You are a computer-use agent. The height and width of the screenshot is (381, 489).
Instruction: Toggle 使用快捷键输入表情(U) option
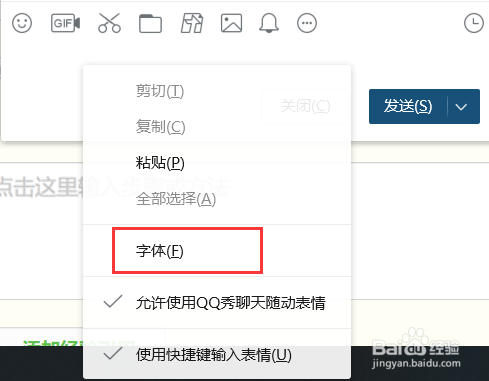tap(217, 355)
